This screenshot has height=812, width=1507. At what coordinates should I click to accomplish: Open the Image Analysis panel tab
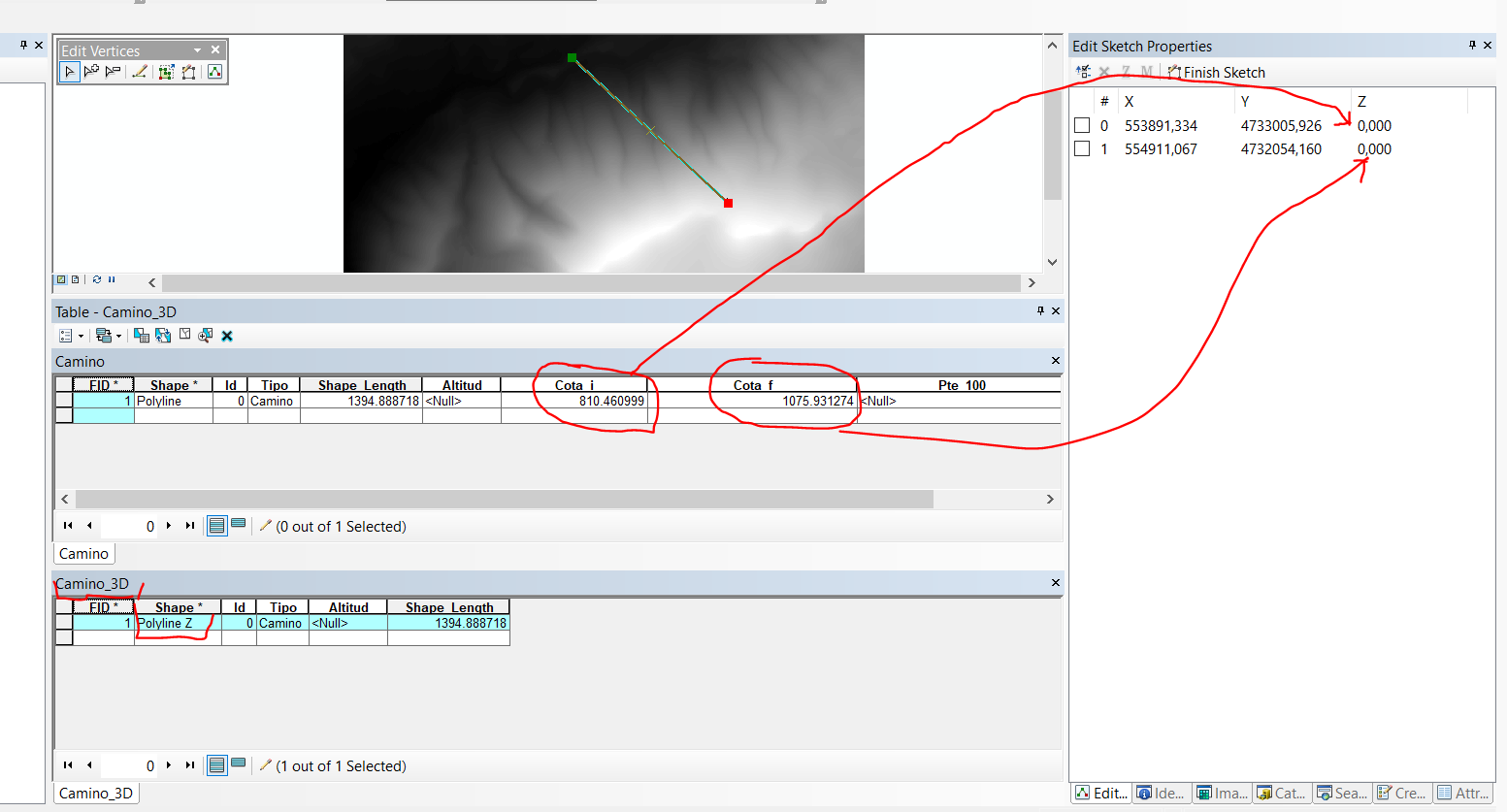coord(1222,793)
